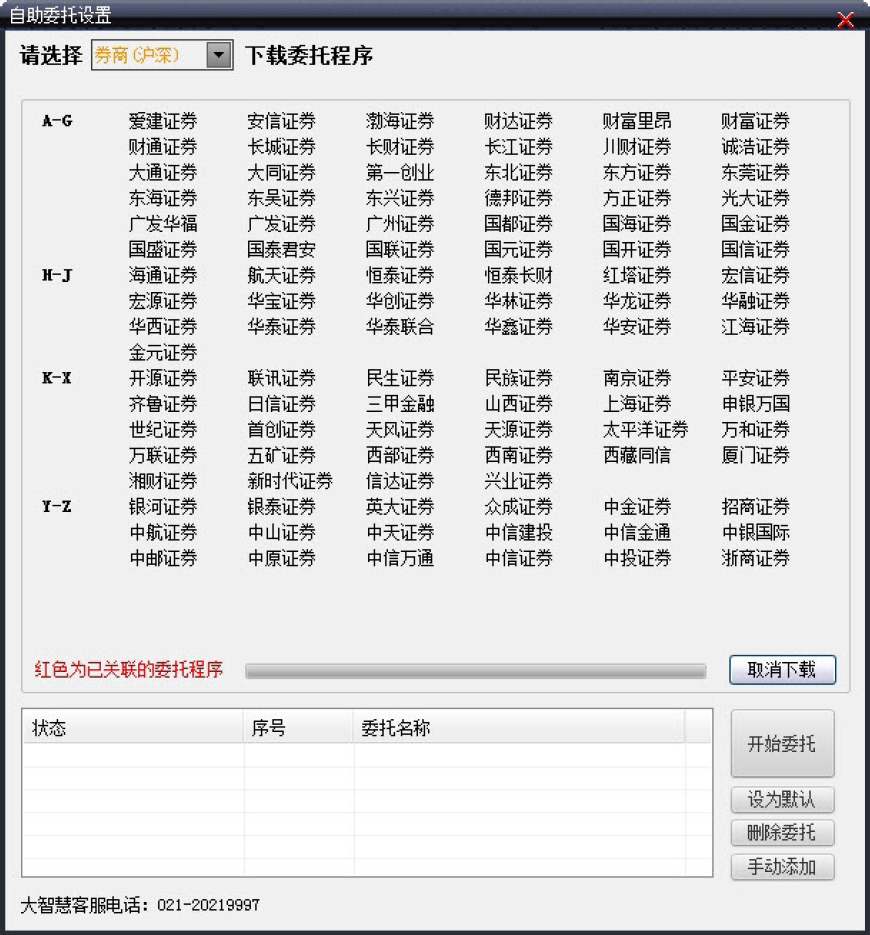Select 开源证券 from K-X group

163,378
